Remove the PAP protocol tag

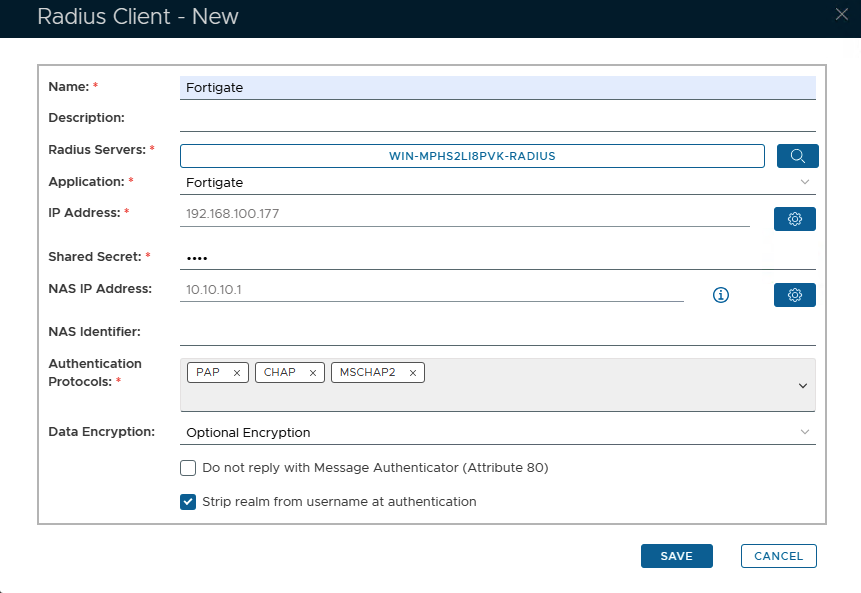tap(237, 373)
